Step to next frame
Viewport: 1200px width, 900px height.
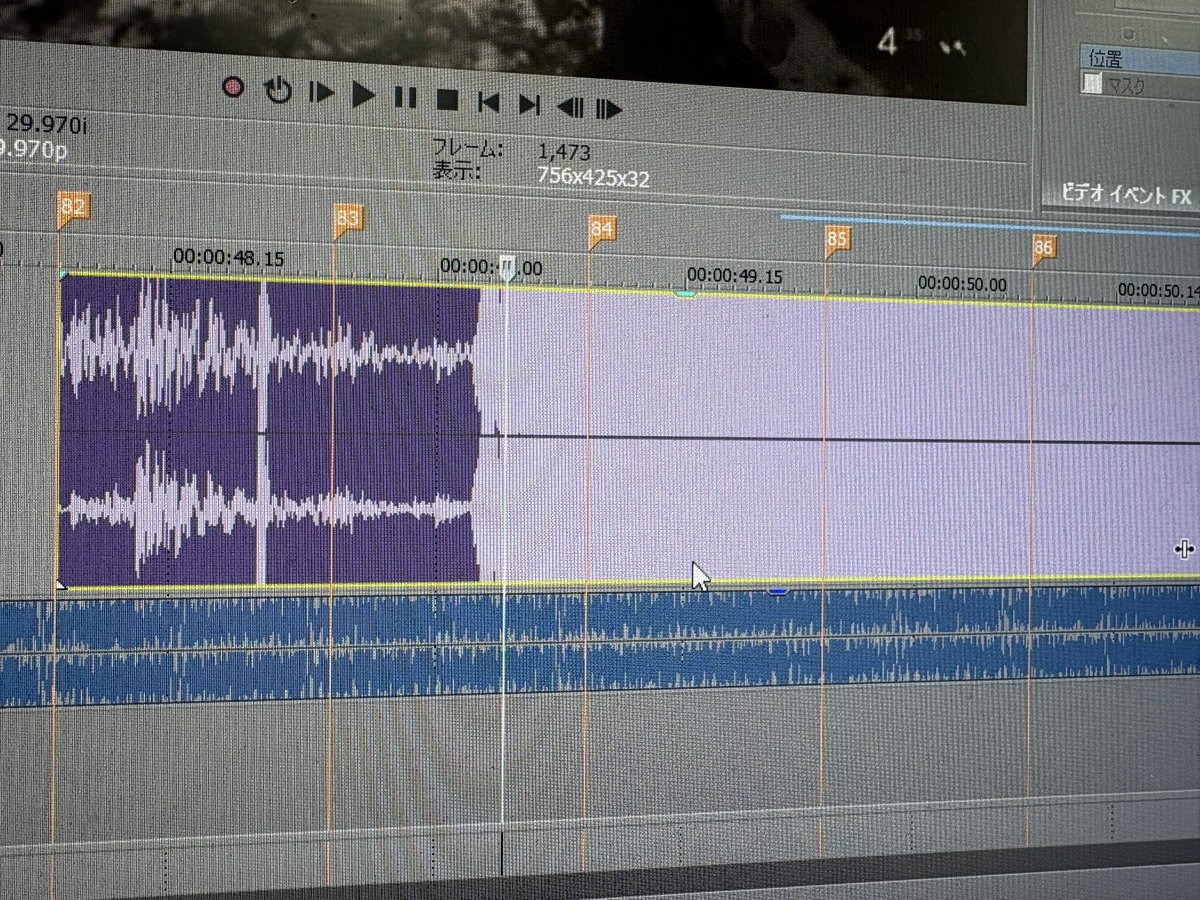(608, 108)
